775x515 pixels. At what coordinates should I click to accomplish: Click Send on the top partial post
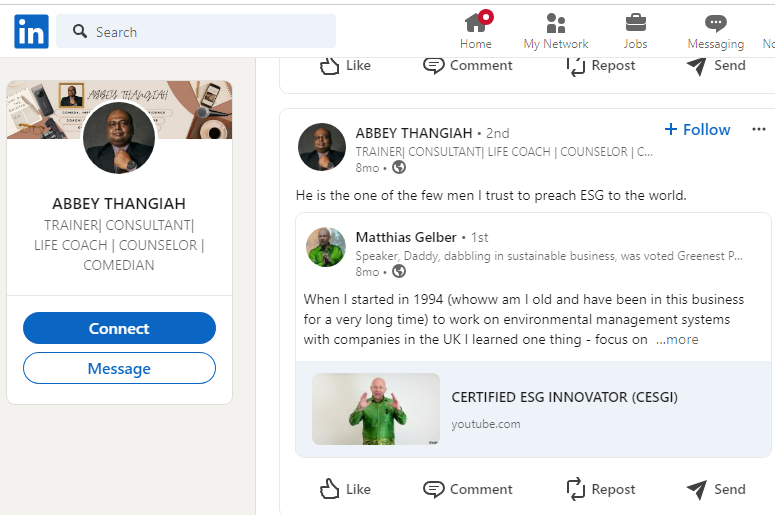[716, 65]
